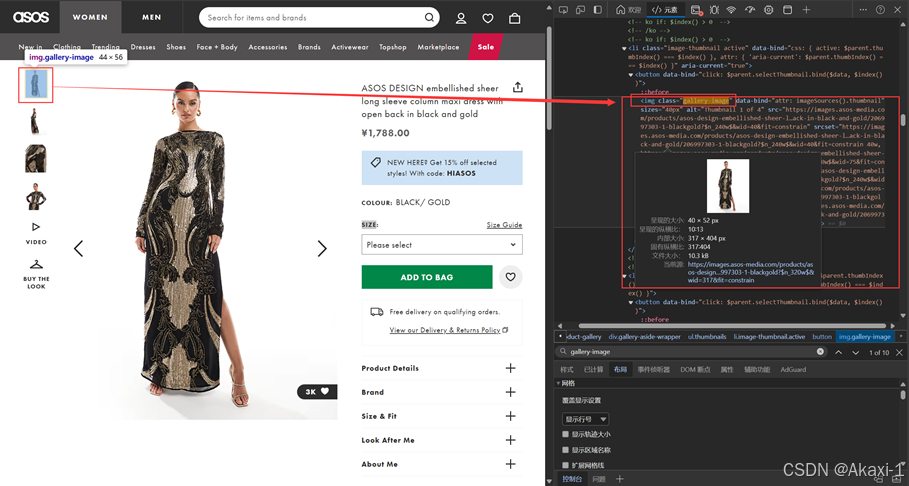Switch to the WOMEN tab
This screenshot has width=909, height=486.
pyautogui.click(x=90, y=17)
